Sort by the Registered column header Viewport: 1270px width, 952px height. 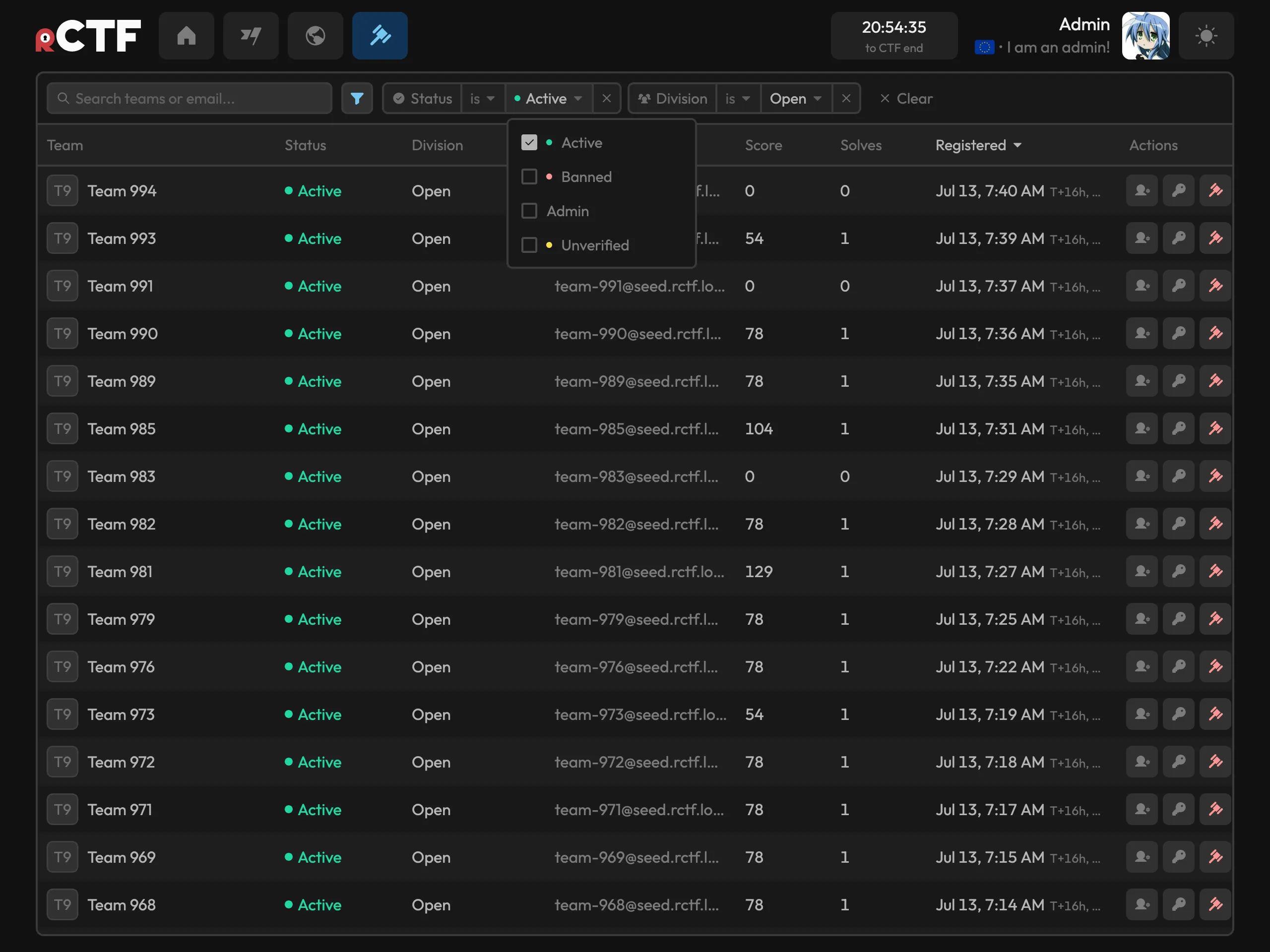coord(978,145)
